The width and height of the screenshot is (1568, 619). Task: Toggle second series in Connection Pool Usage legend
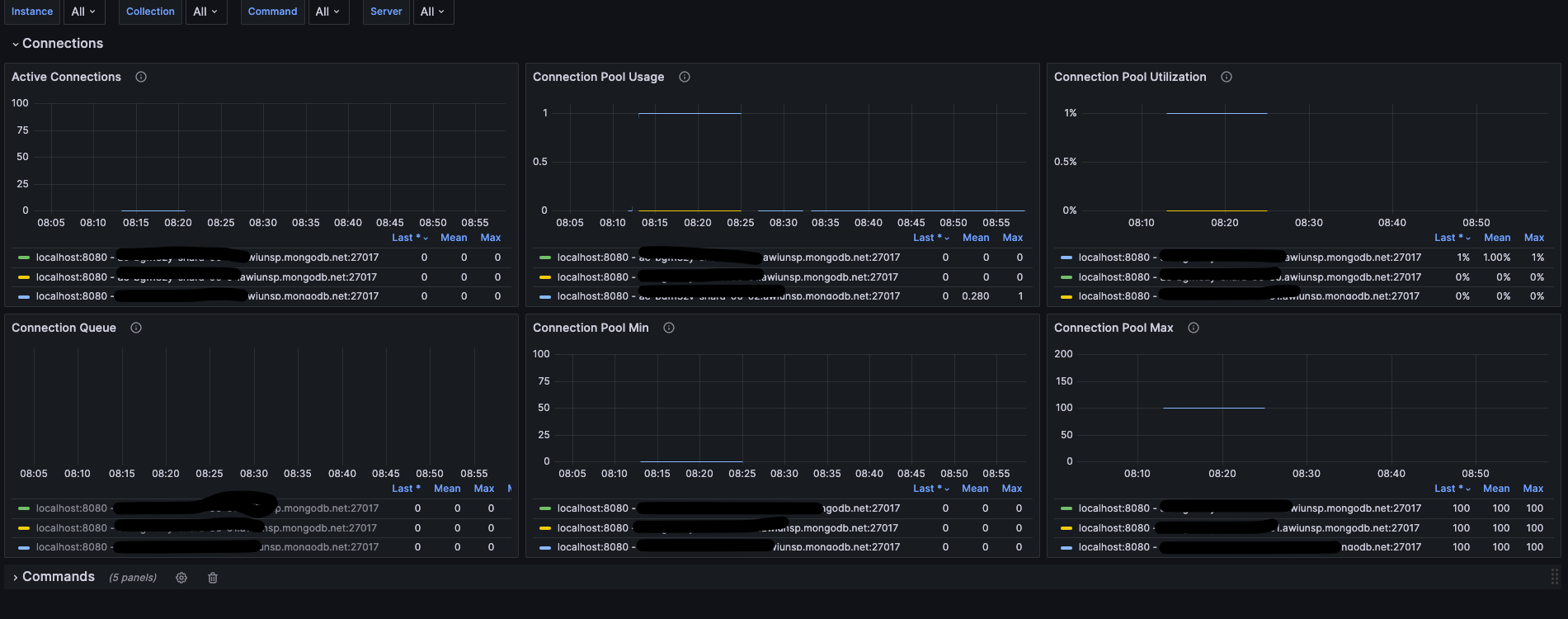727,277
